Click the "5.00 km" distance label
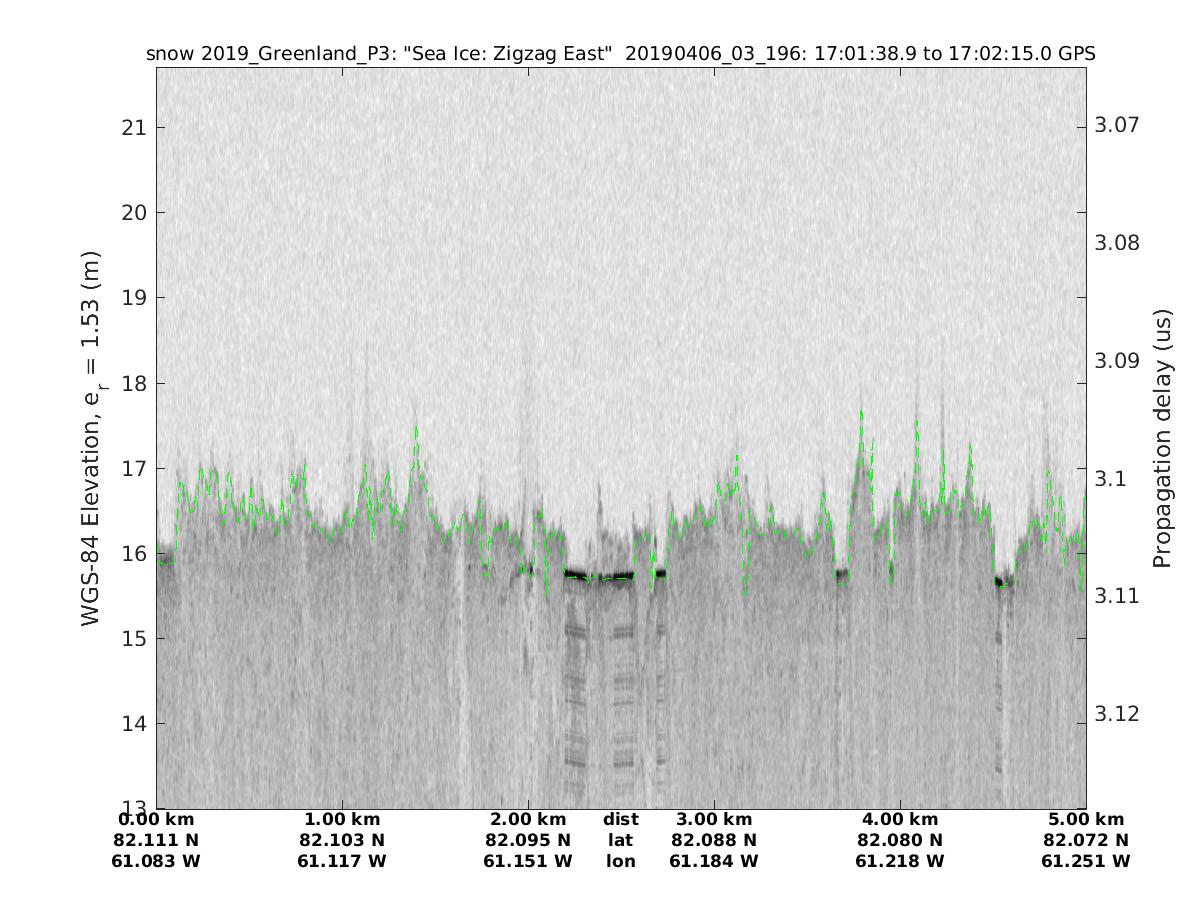Viewport: 1200px width, 900px height. (x=1085, y=820)
